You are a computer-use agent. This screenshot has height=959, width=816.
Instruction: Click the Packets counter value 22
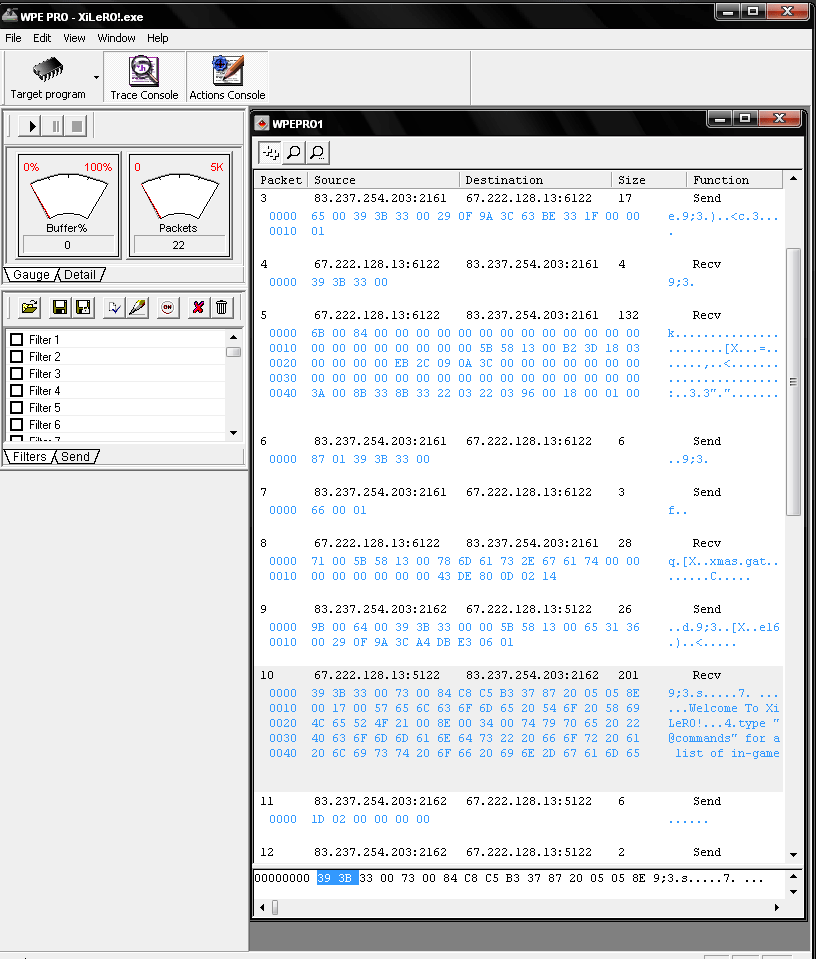coord(179,245)
